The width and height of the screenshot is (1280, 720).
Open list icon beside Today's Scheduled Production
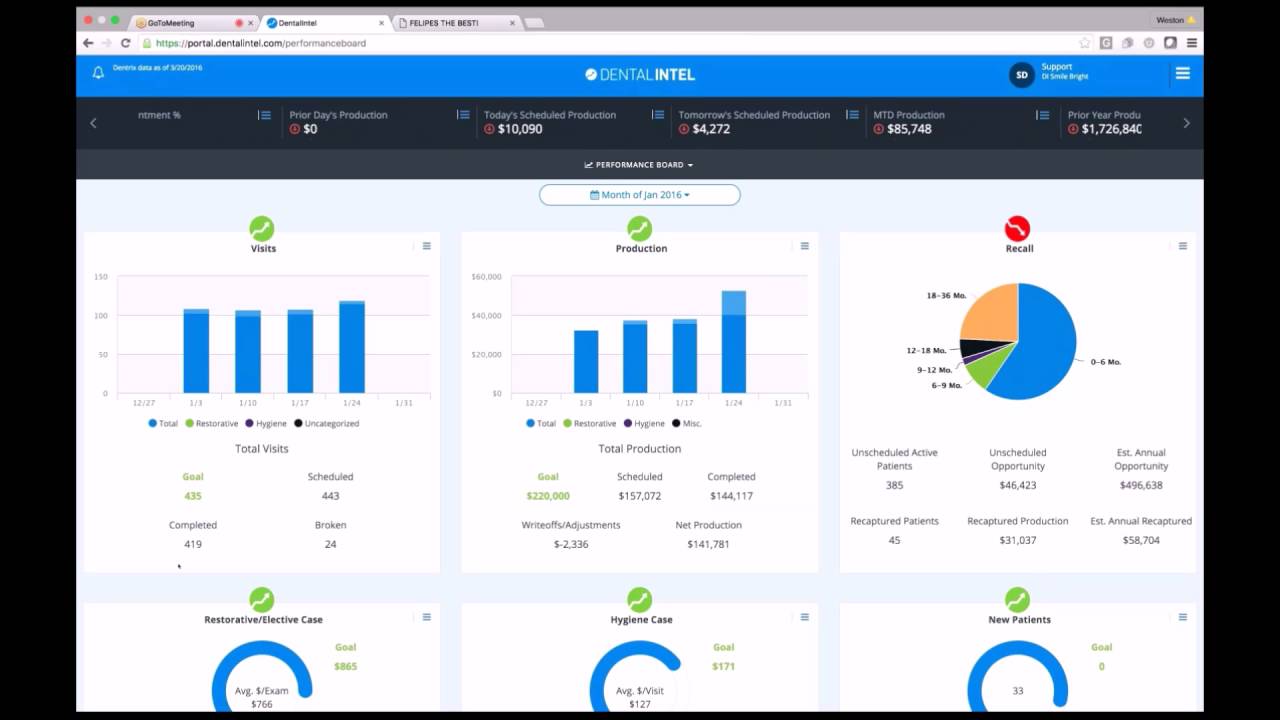[658, 115]
